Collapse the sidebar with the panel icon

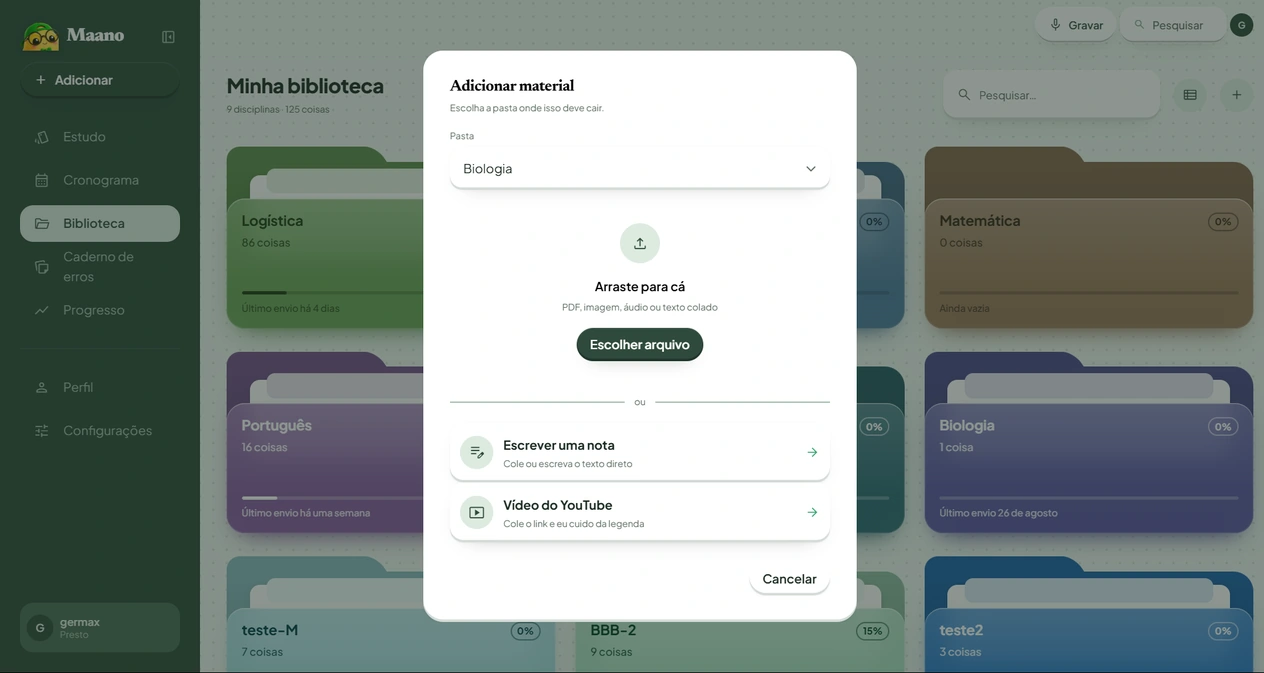pyautogui.click(x=168, y=37)
